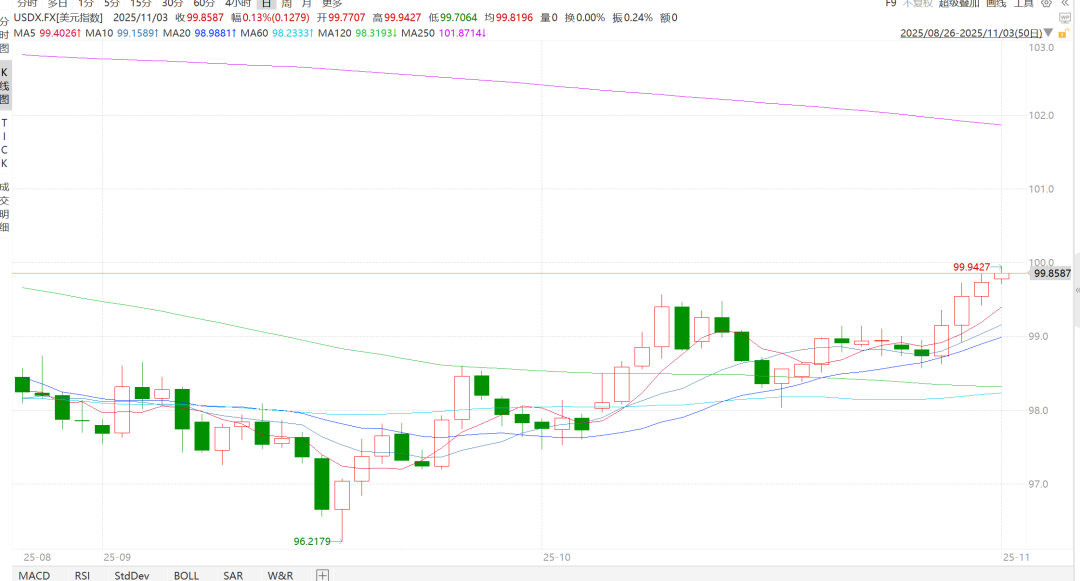Select the 30分 timeframe
1080x581 pixels.
point(172,3)
